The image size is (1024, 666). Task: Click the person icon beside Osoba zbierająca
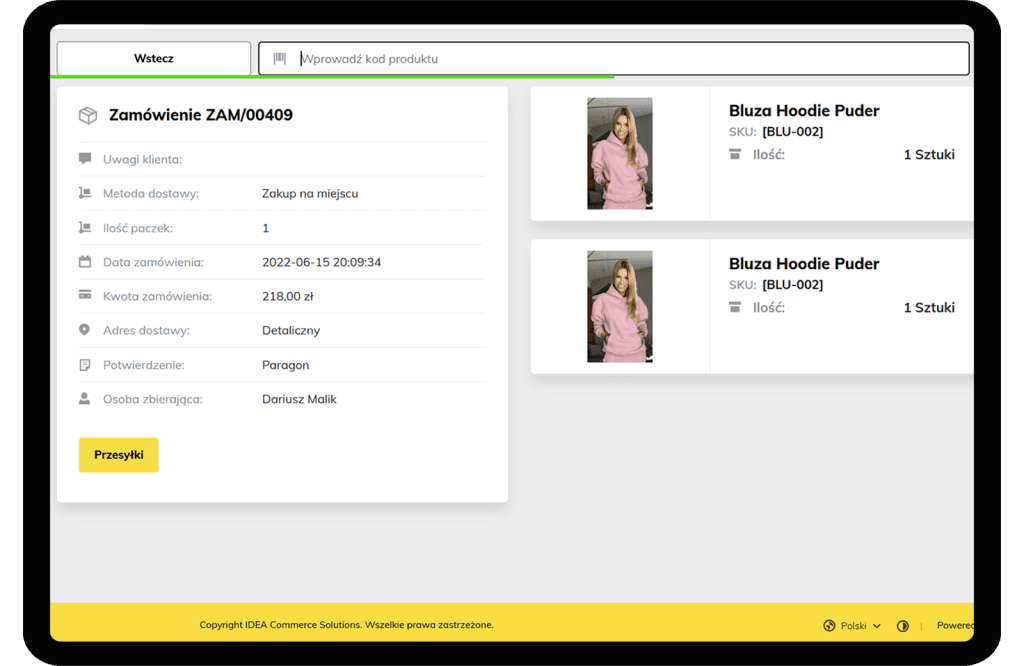pos(85,399)
